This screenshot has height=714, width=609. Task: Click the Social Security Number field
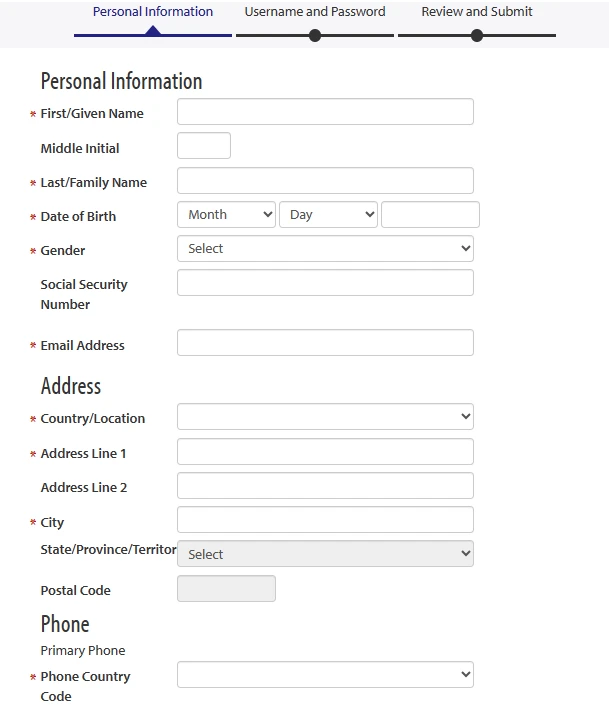pos(325,283)
